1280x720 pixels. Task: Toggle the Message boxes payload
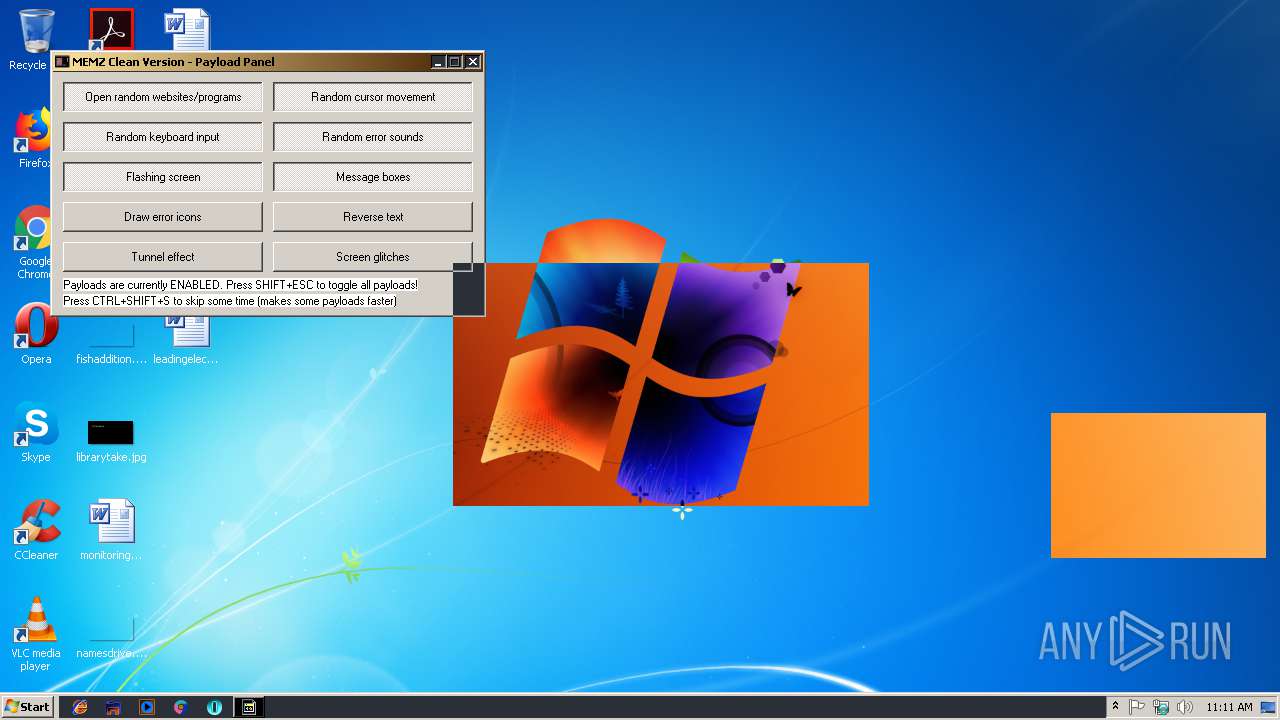pos(373,177)
